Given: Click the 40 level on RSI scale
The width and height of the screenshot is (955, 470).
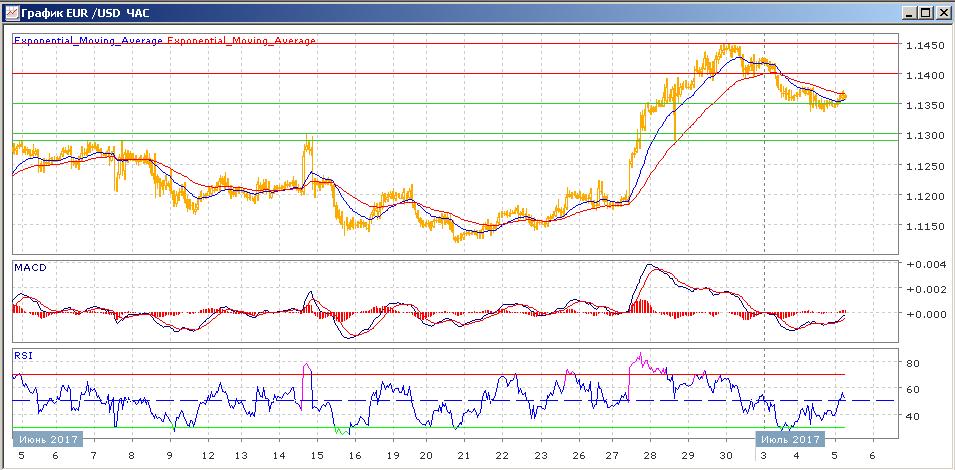Looking at the screenshot, I should coord(910,416).
